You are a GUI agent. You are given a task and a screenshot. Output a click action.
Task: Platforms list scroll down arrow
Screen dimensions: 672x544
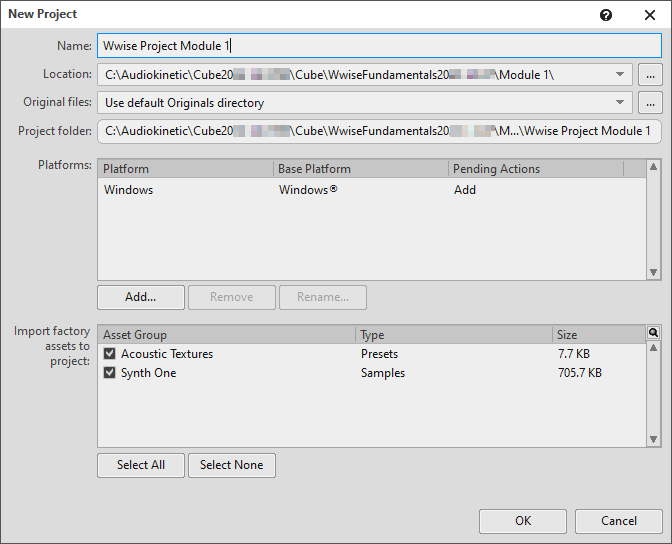(x=653, y=273)
